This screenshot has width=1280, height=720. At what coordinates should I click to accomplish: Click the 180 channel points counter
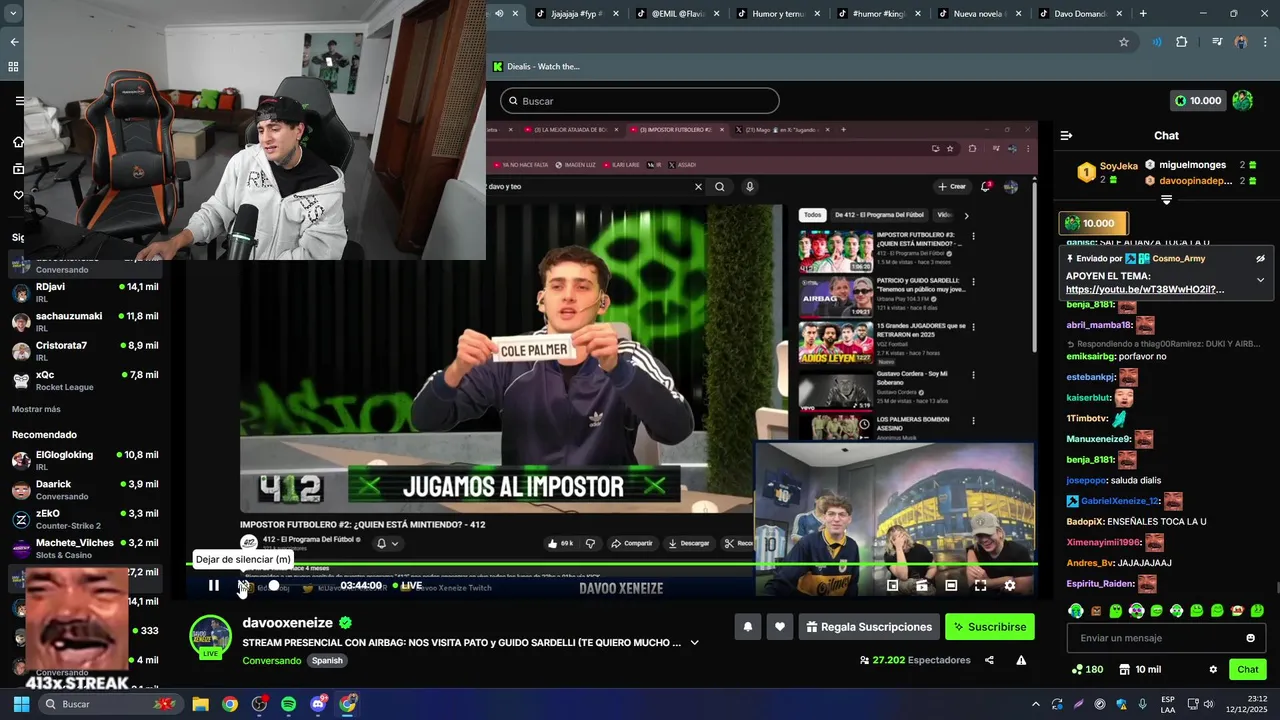click(1087, 670)
